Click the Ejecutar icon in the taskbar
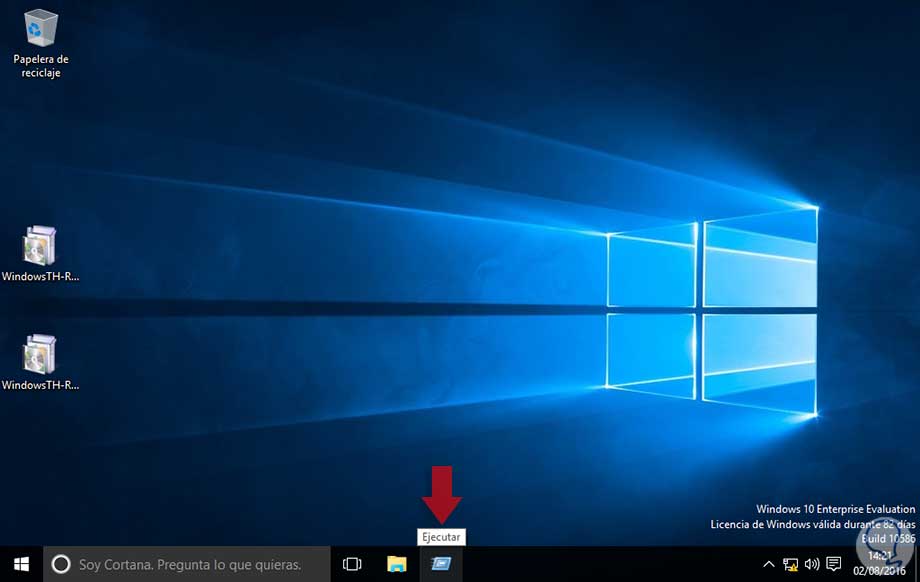The height and width of the screenshot is (582, 920). [441, 564]
